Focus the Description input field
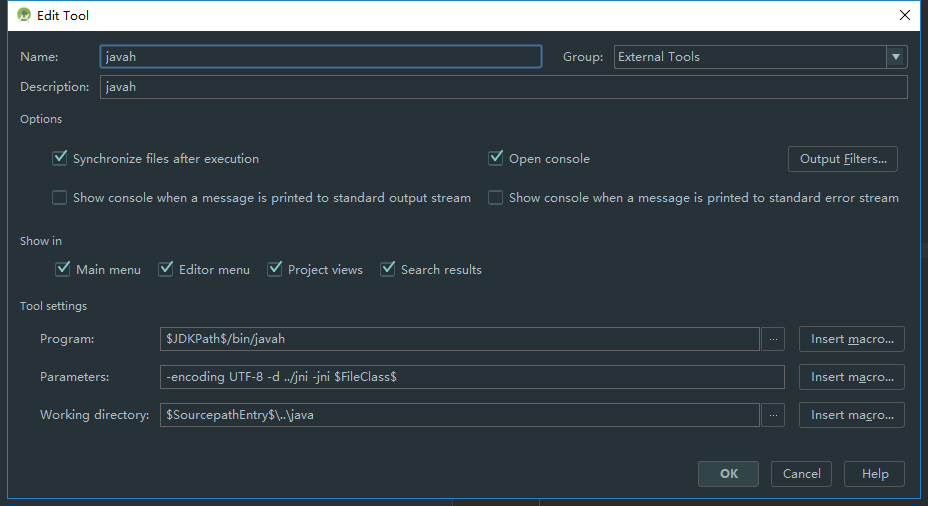This screenshot has width=928, height=506. [504, 87]
